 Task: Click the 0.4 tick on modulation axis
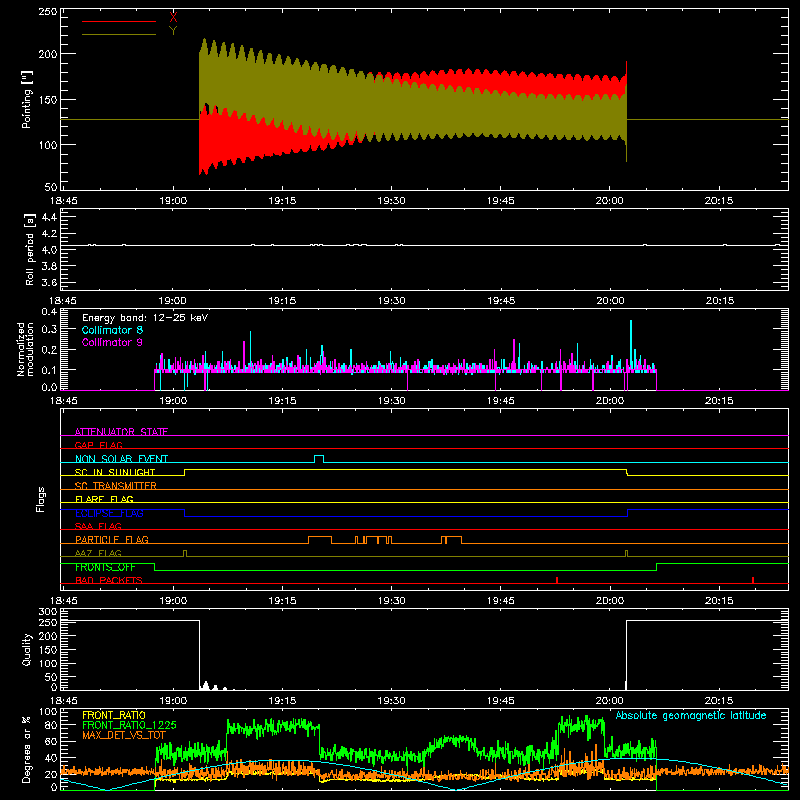(49, 311)
